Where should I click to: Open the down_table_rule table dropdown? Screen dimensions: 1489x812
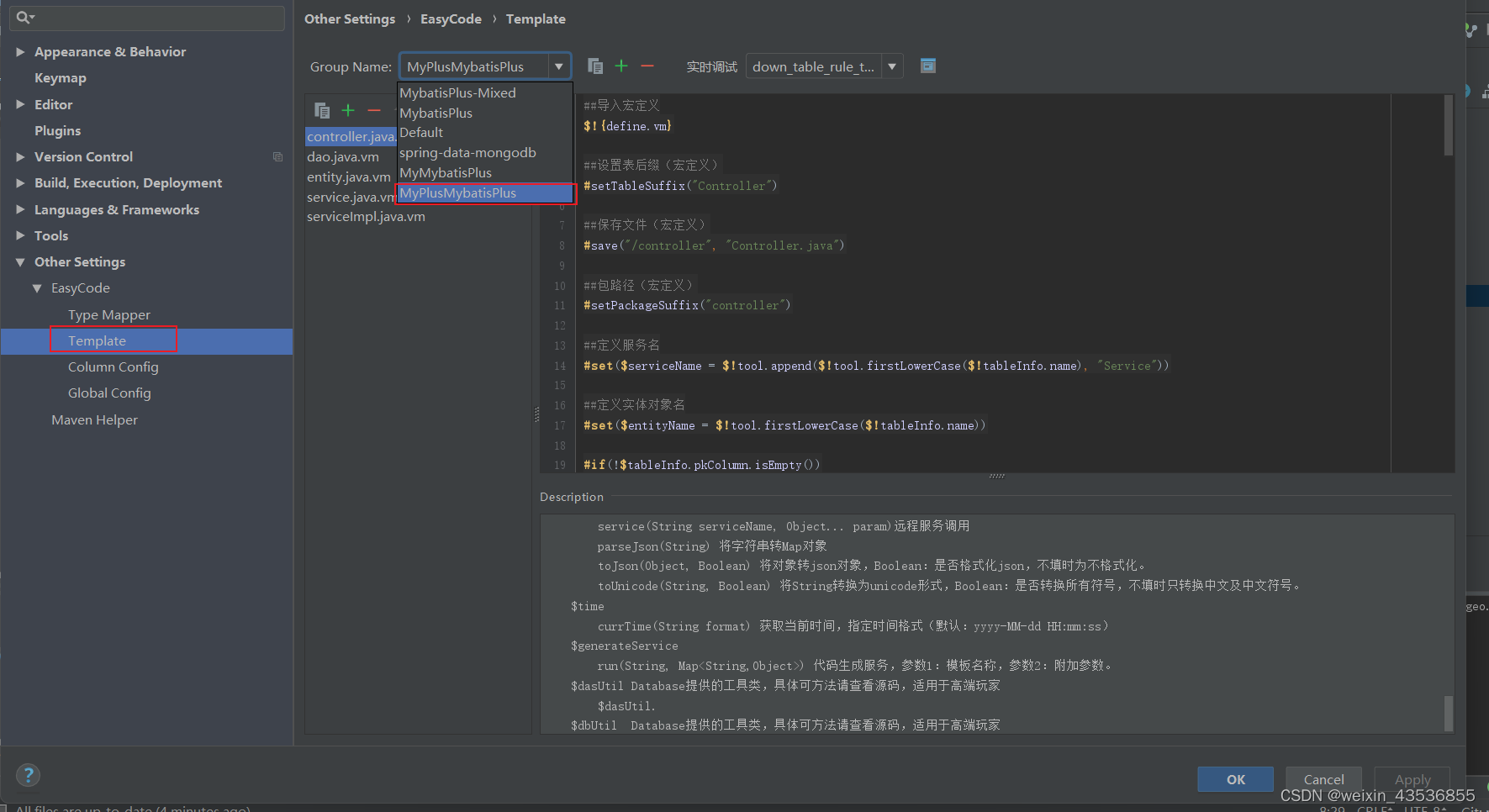tap(892, 66)
